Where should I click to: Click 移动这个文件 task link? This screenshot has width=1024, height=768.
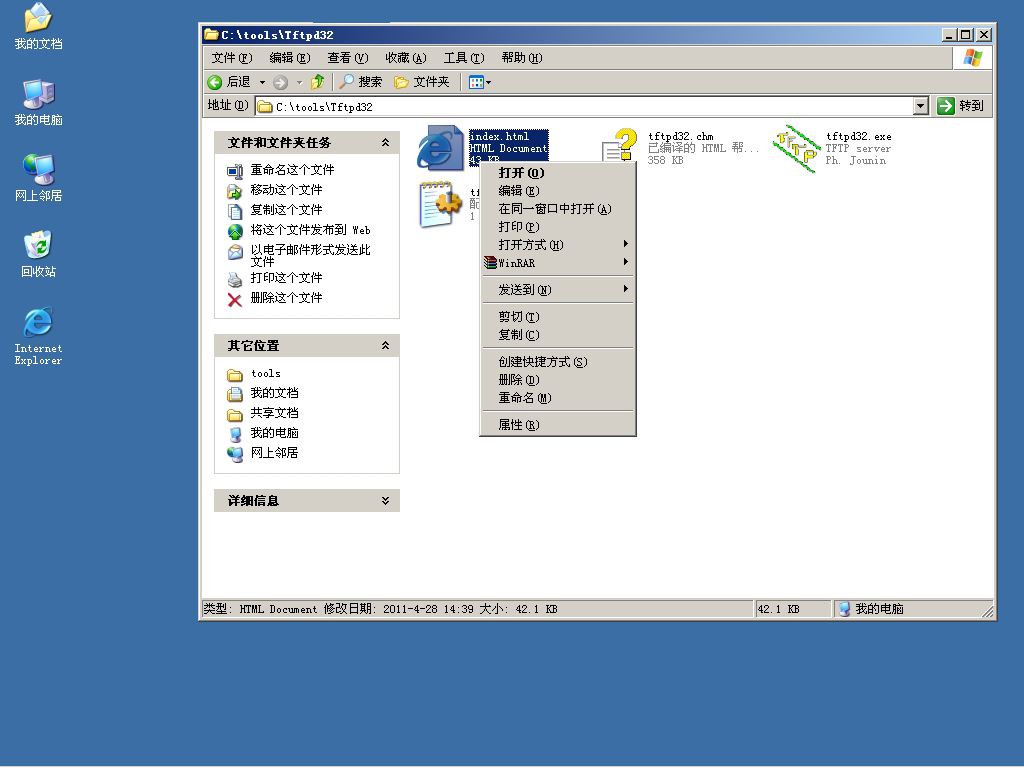pyautogui.click(x=286, y=189)
